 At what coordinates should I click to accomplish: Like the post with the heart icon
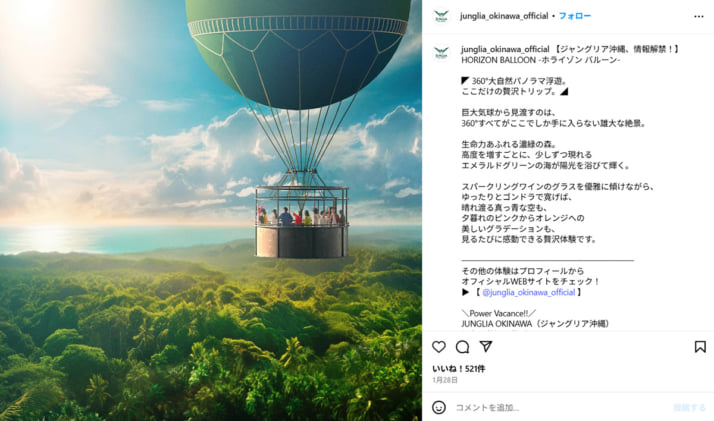coord(439,347)
